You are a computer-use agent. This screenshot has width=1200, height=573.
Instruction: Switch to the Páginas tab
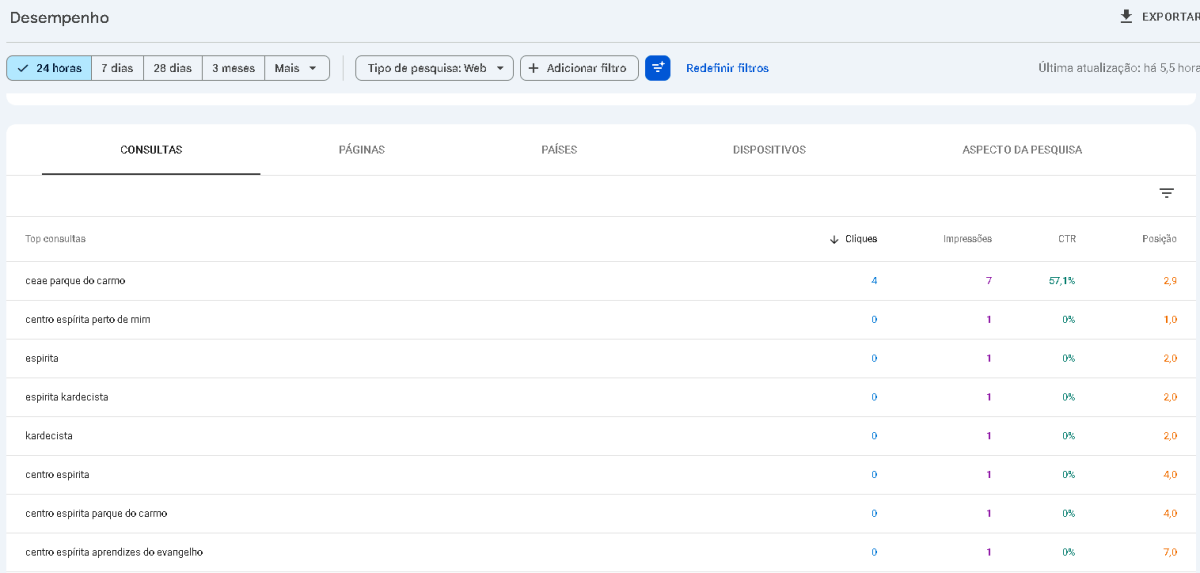point(361,150)
